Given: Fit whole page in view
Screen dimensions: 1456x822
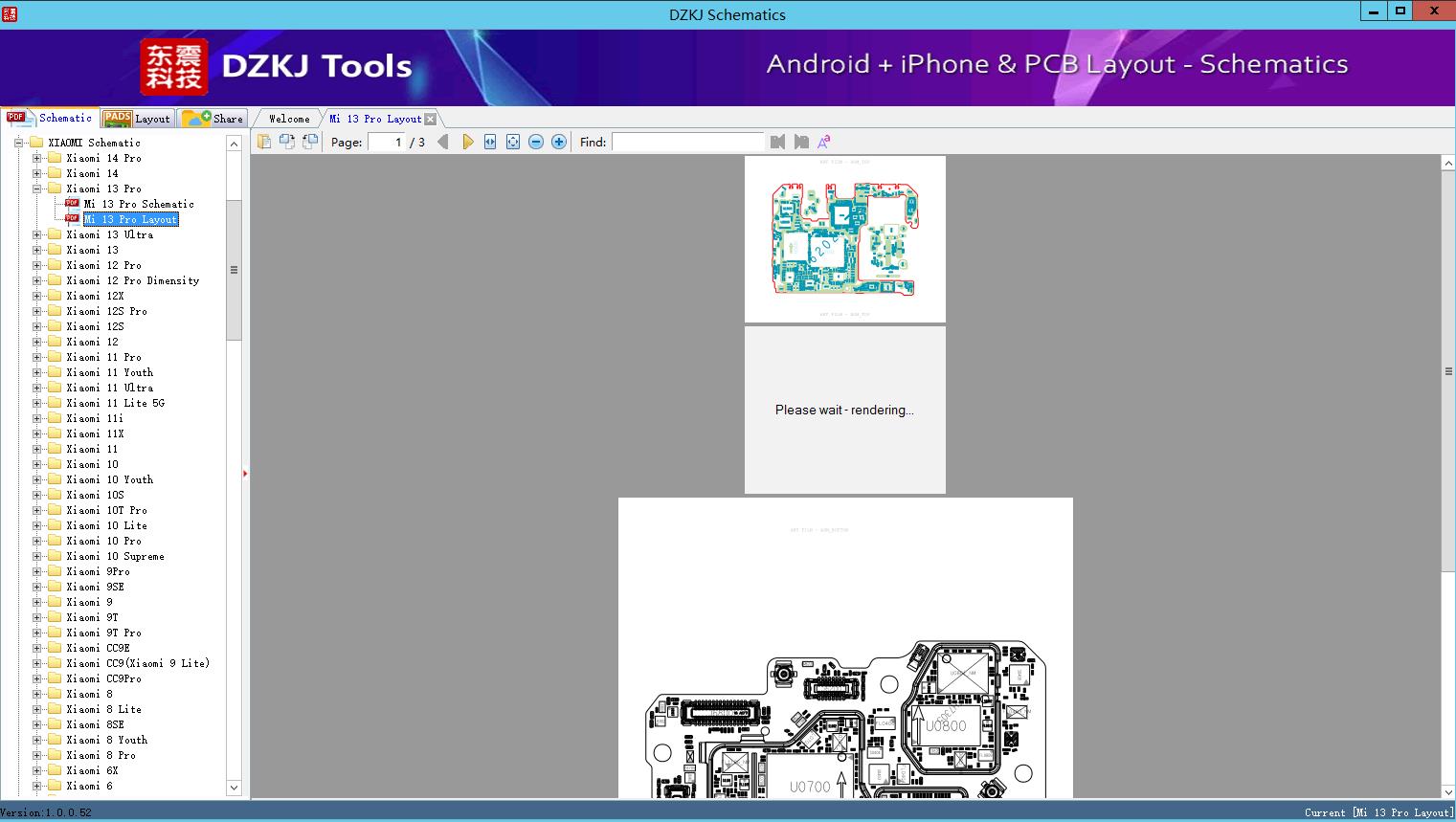Looking at the screenshot, I should click(513, 142).
